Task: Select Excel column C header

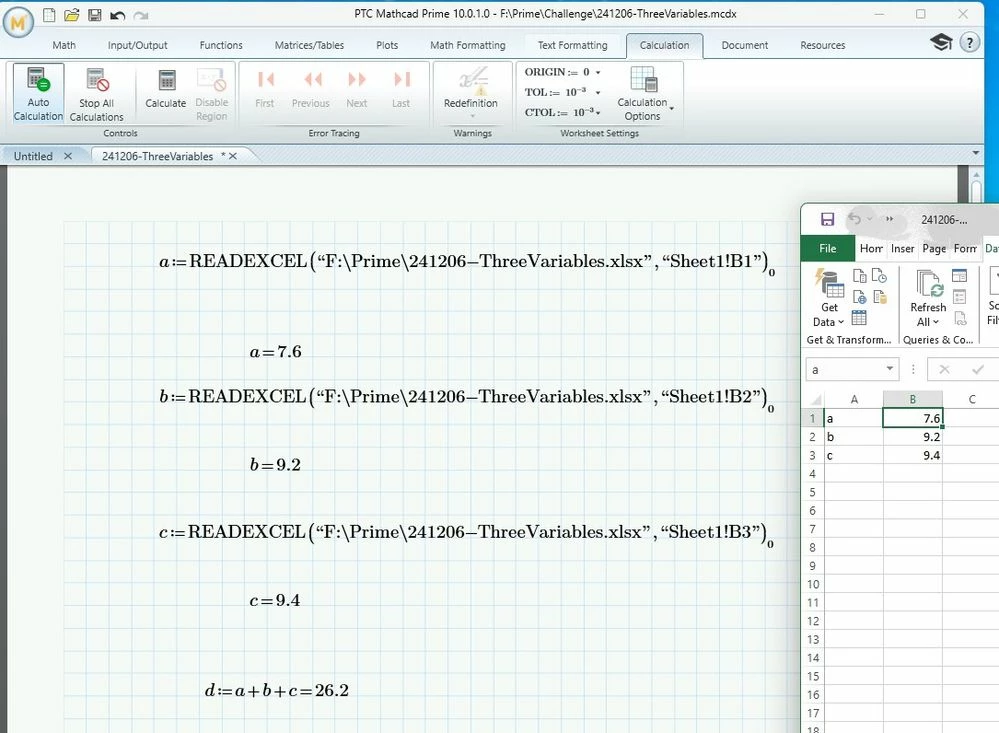Action: click(x=972, y=399)
